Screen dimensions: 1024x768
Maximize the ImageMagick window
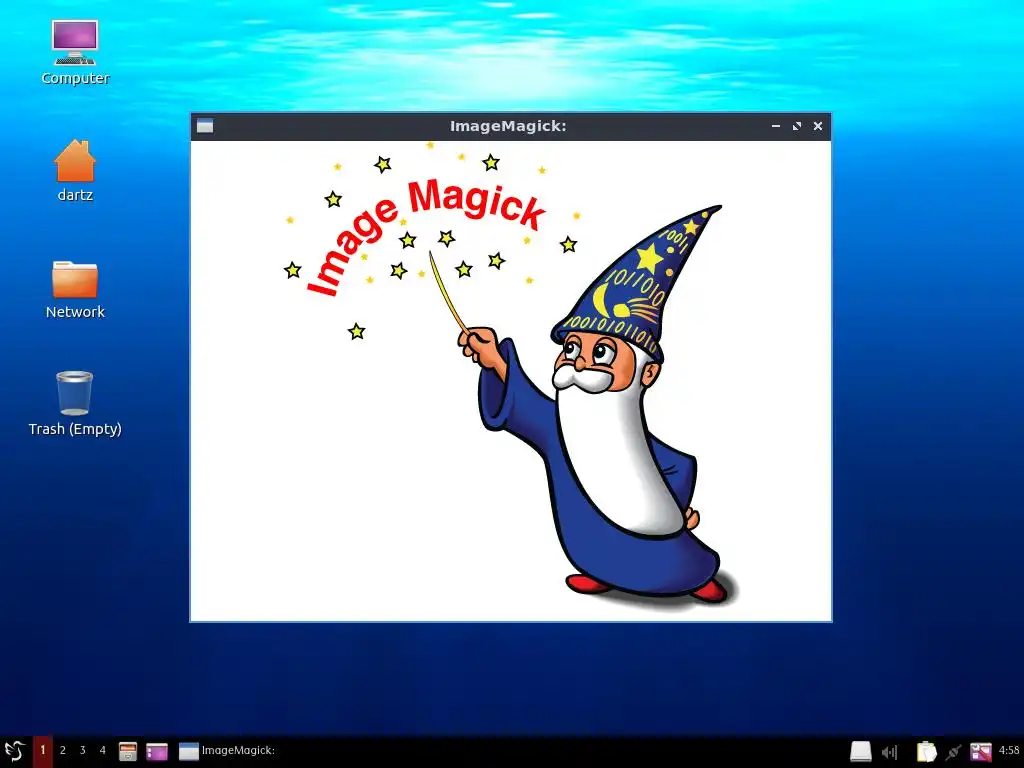click(797, 126)
